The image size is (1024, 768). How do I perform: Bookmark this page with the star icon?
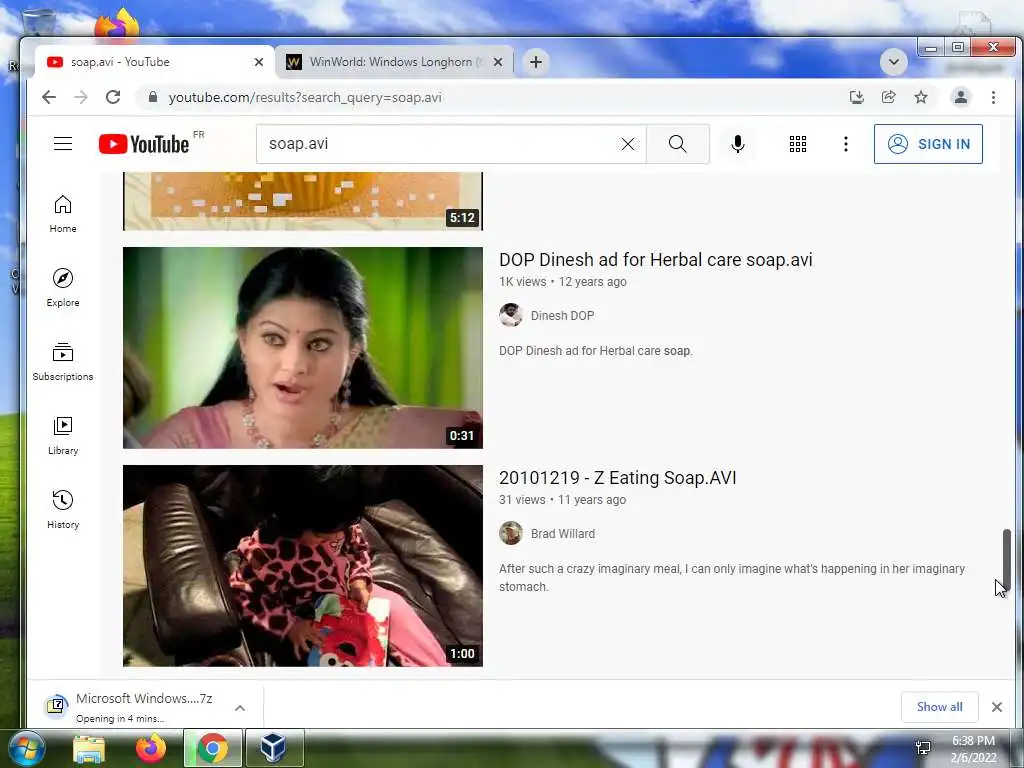coord(921,97)
